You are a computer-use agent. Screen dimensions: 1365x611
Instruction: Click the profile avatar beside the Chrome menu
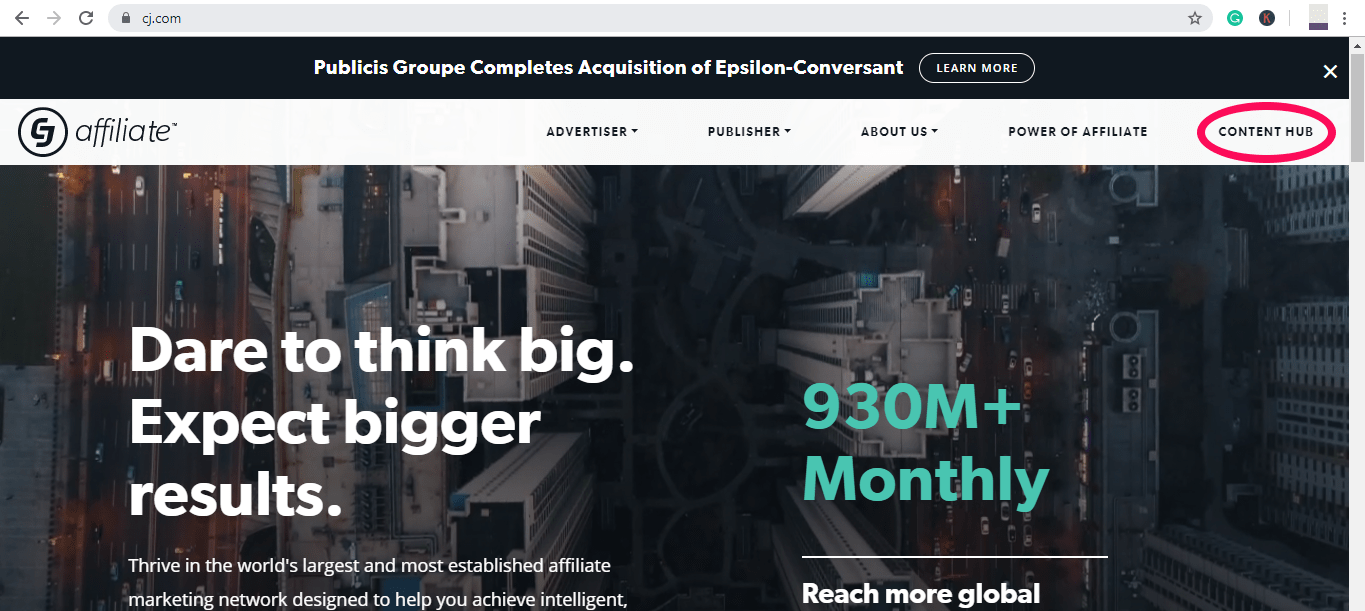1318,18
